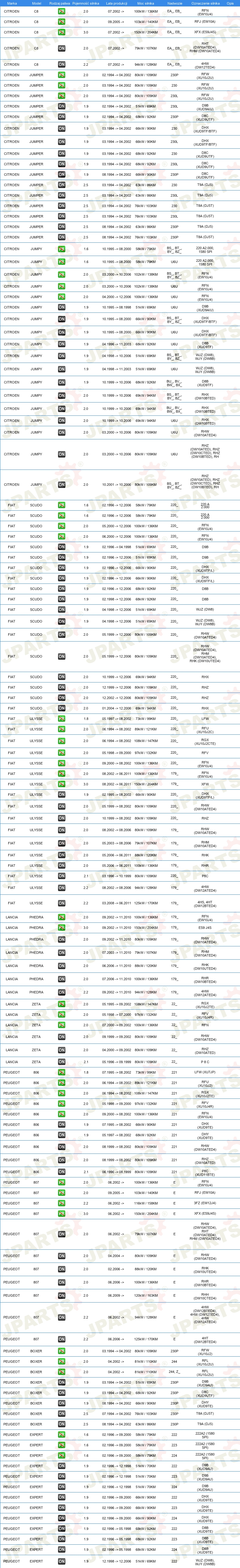Viewport: 240px width, 1568px height.
Task: Click petrol icon in Fiat Ulysse 3.0 XFW row
Action: click(61, 784)
